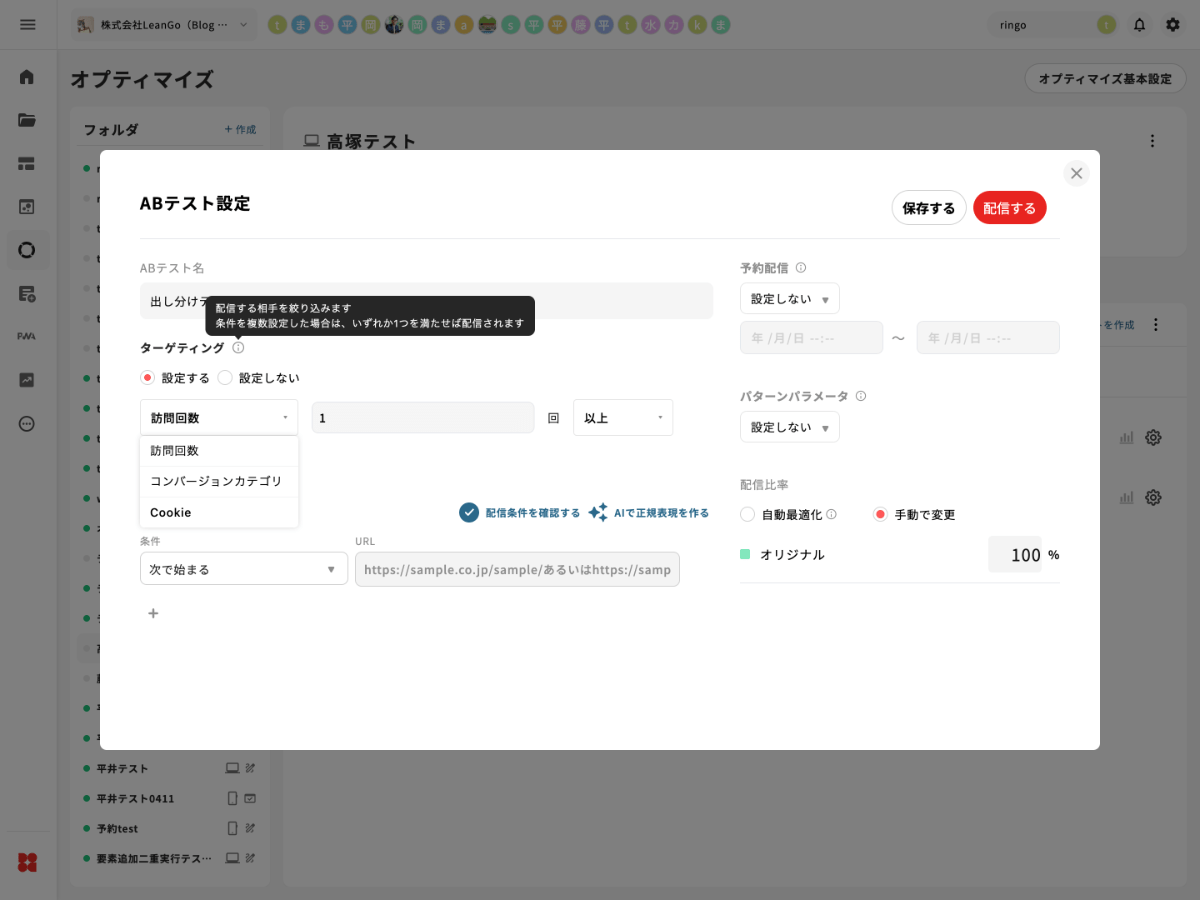This screenshot has height=900, width=1200.
Task: Select 予約test in folder list
Action: coord(117,829)
